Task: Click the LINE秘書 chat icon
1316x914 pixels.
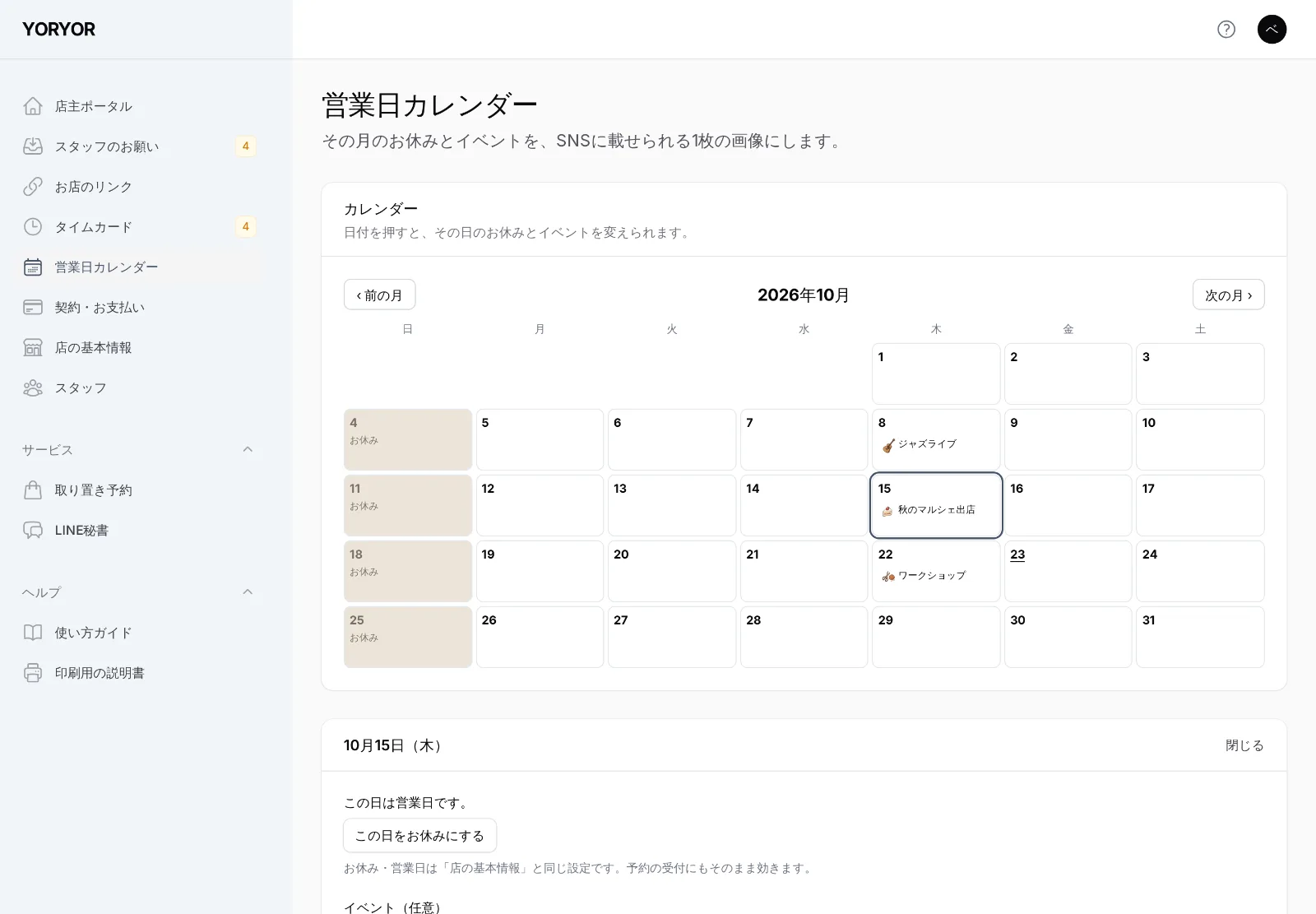Action: [x=33, y=531]
